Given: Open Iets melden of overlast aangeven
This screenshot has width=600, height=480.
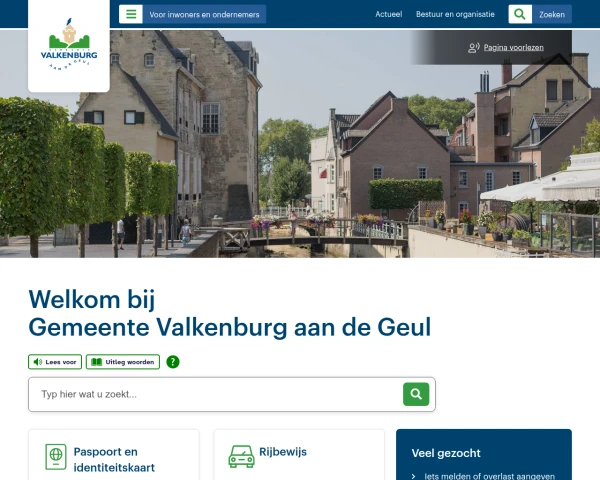Looking at the screenshot, I should point(489,476).
